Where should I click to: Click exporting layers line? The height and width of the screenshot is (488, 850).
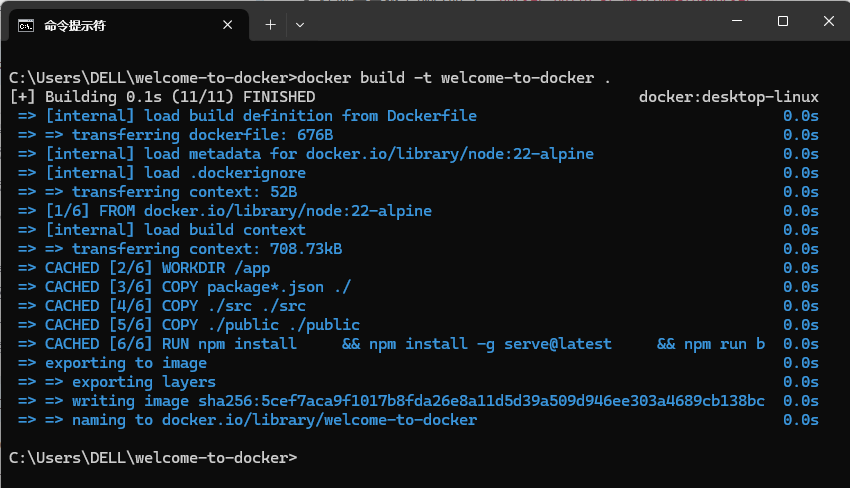pos(117,382)
